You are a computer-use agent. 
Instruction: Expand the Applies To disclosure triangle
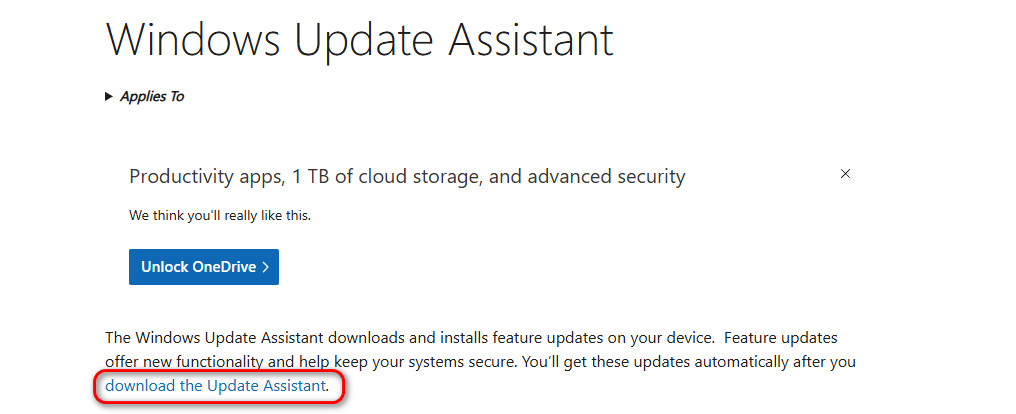click(109, 97)
